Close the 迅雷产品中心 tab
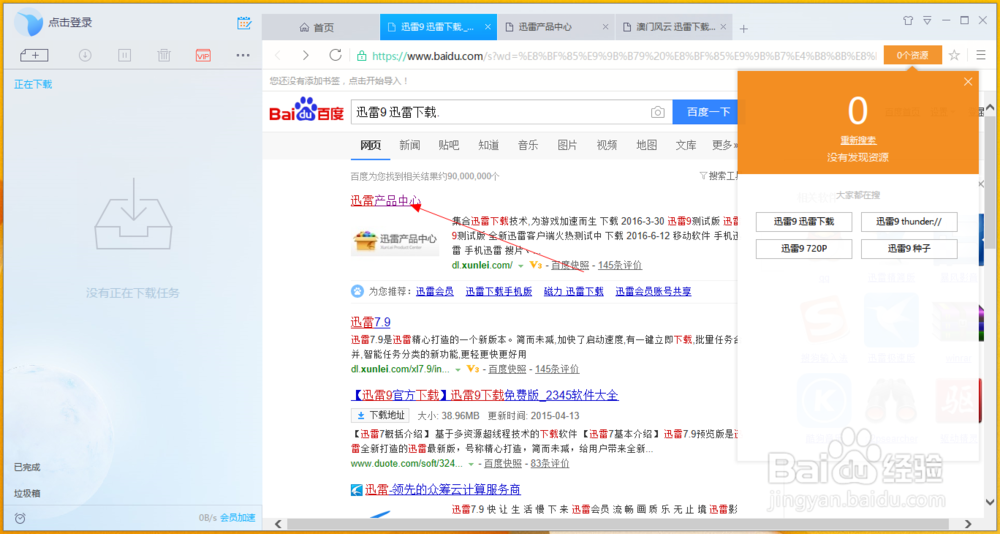This screenshot has width=1000, height=534. point(606,27)
